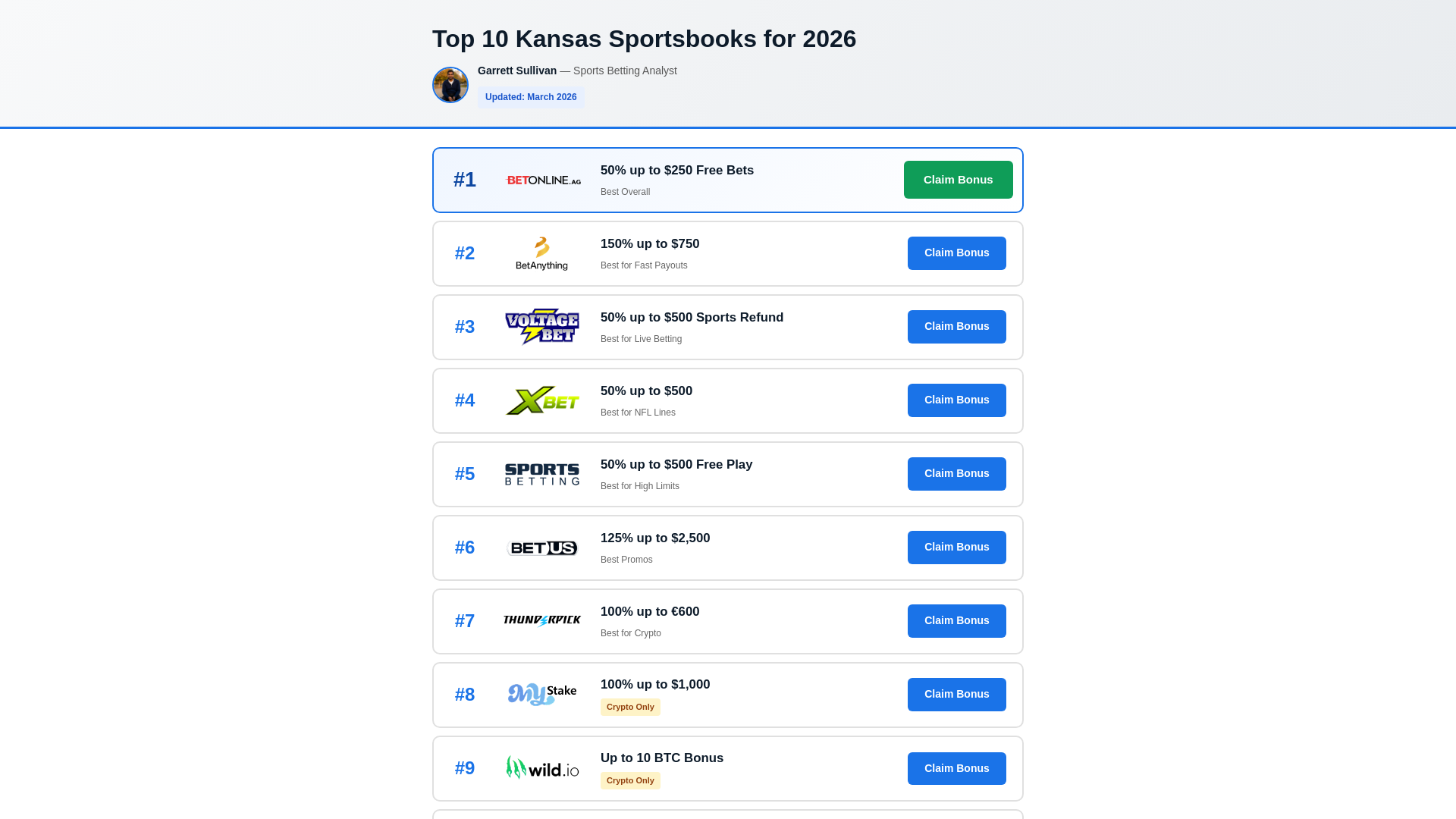
Task: Click the Voltage Bet logo
Action: 541,327
